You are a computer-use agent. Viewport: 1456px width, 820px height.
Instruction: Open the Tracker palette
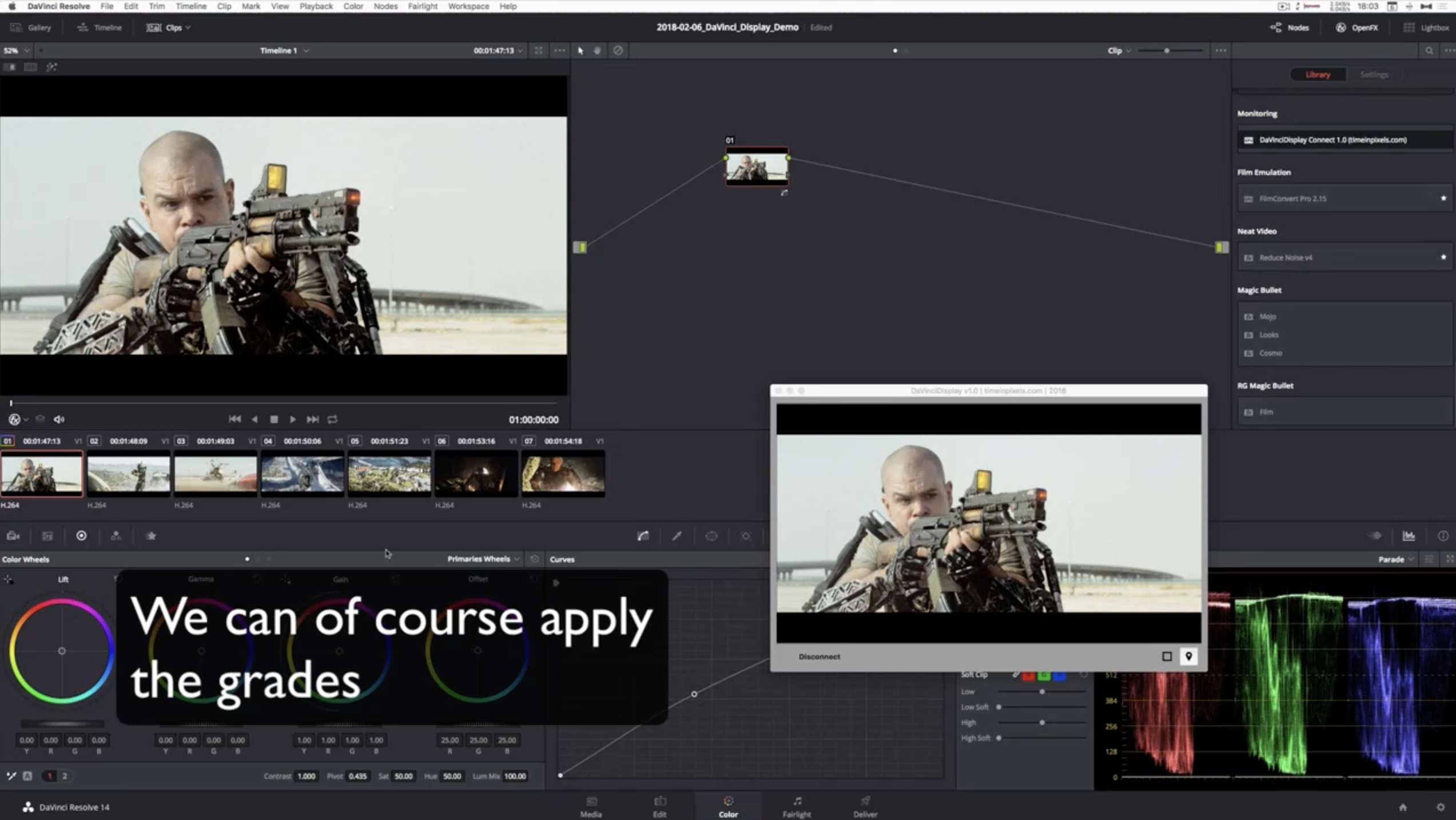[x=746, y=536]
